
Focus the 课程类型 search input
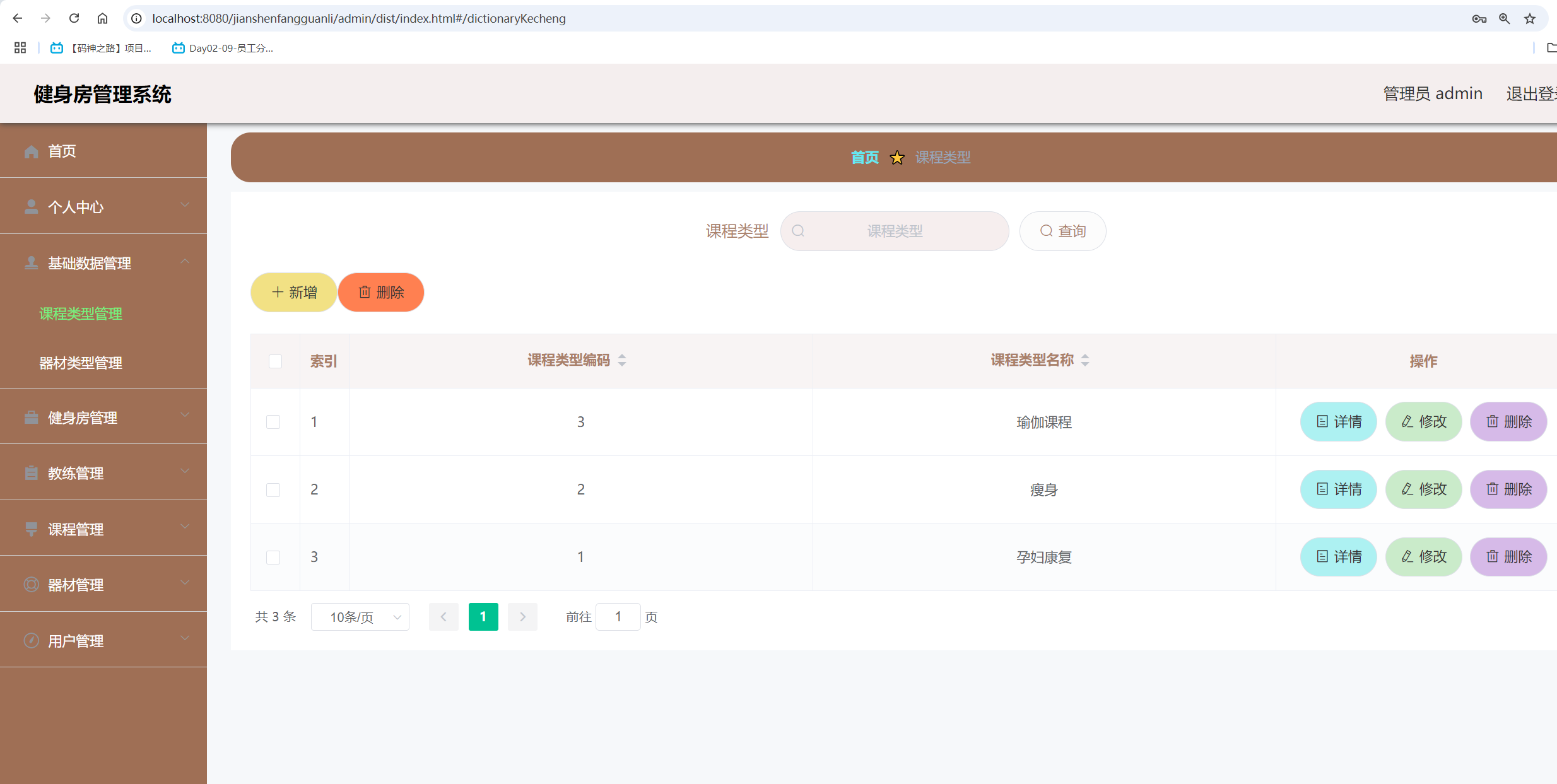click(895, 231)
